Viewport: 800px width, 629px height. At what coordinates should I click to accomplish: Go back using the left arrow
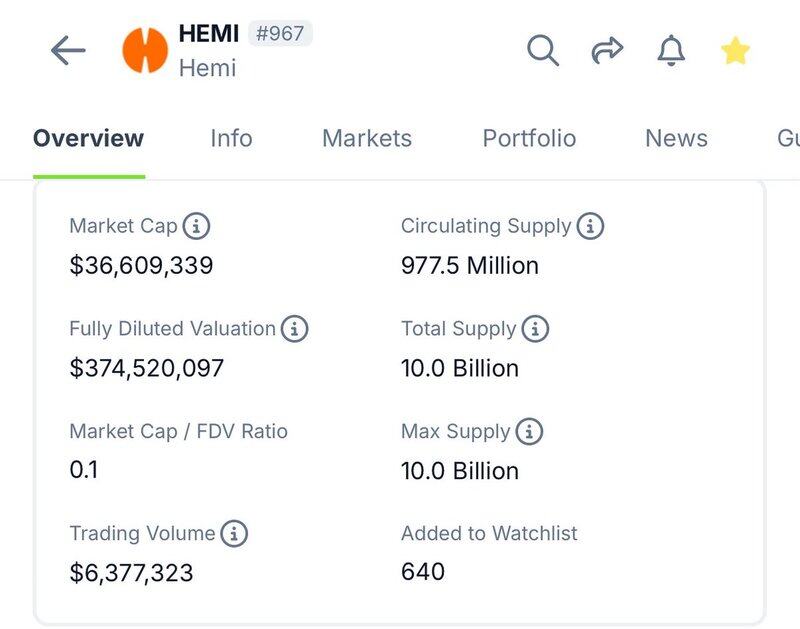(x=68, y=50)
